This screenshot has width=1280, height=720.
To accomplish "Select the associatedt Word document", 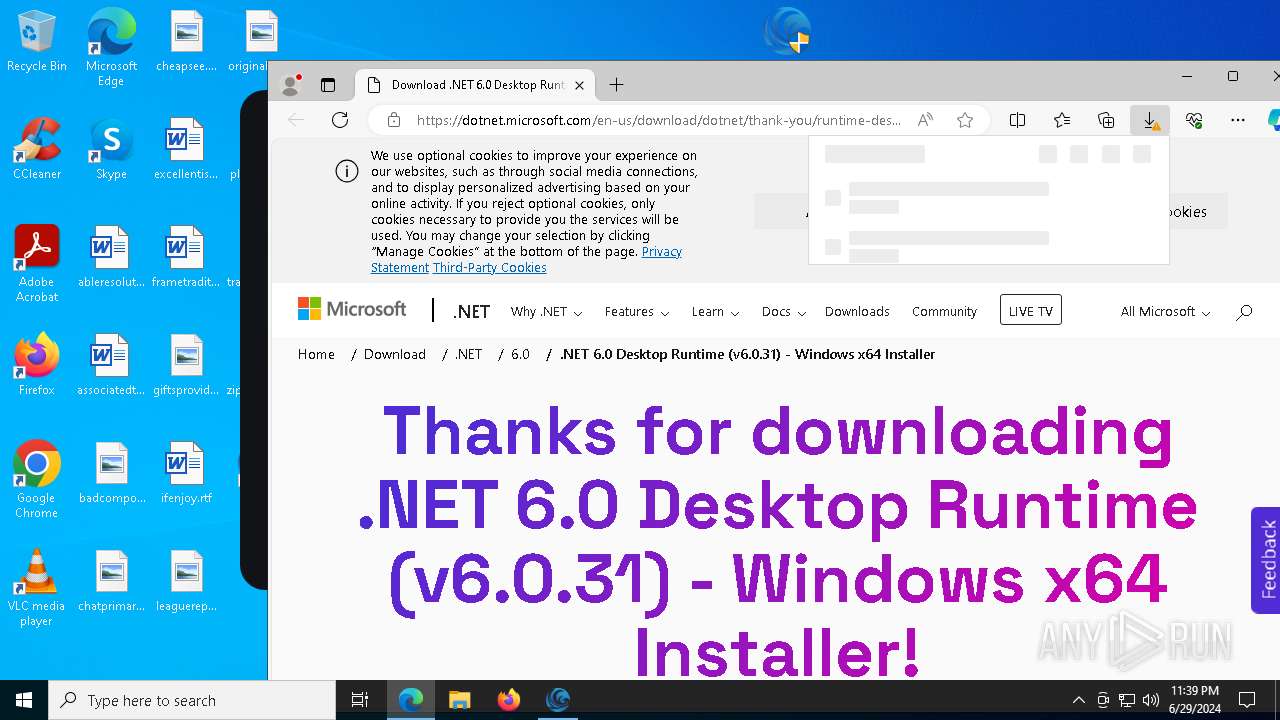I will (111, 365).
